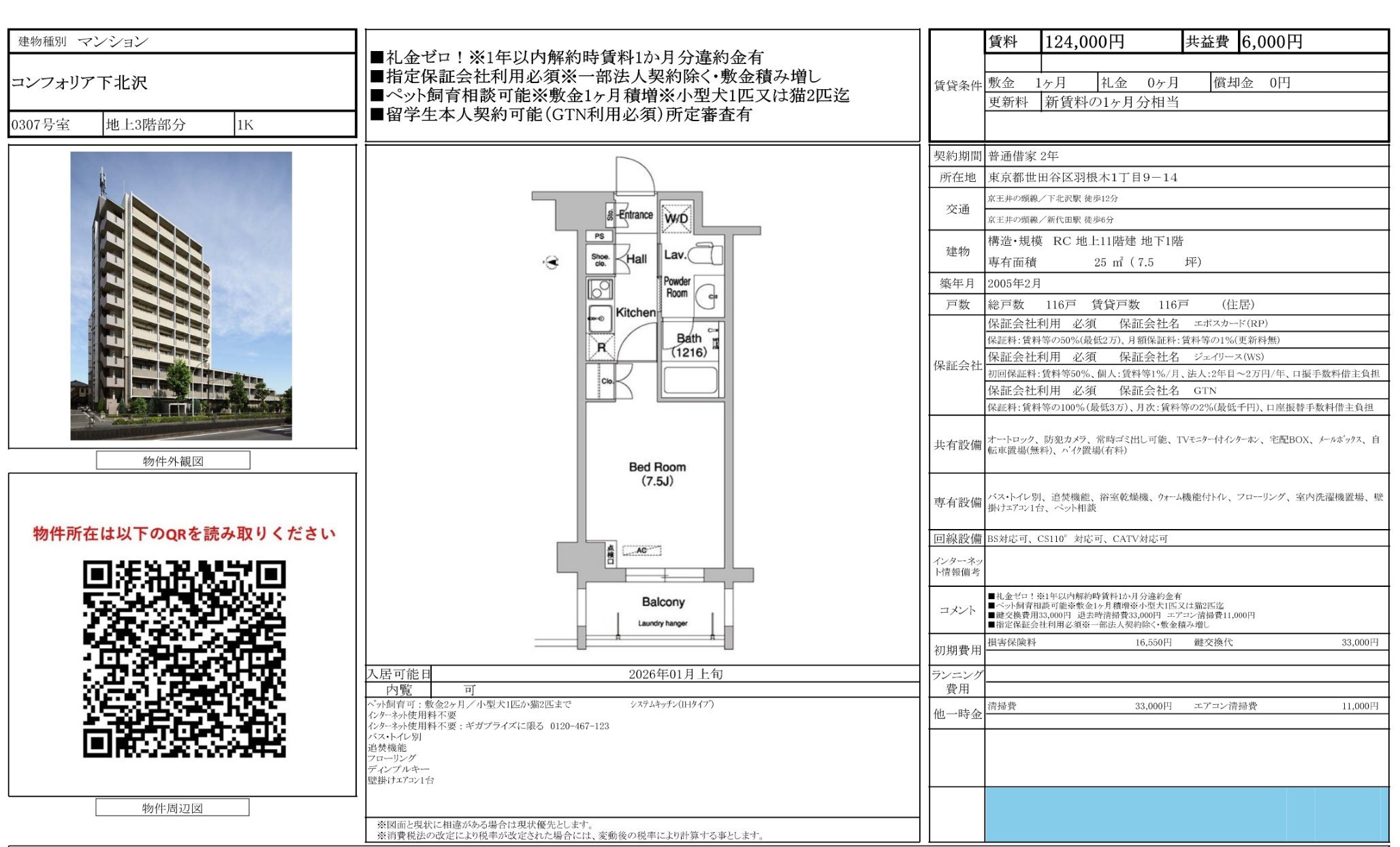1400x847 pixels.
Task: Click the rent amount 124,000円
Action: pos(1084,42)
